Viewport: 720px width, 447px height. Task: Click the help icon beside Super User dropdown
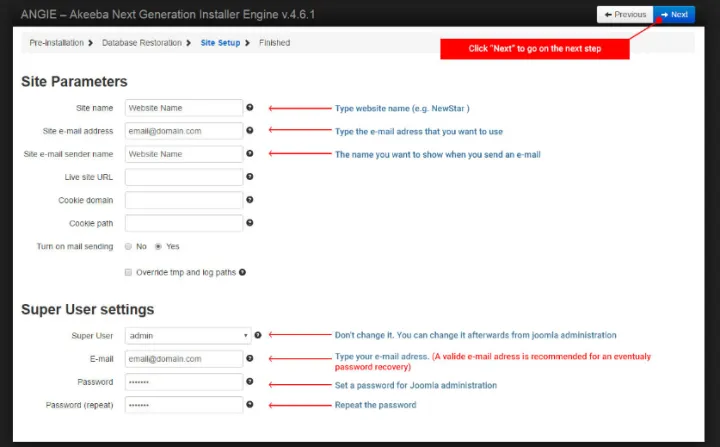click(258, 335)
